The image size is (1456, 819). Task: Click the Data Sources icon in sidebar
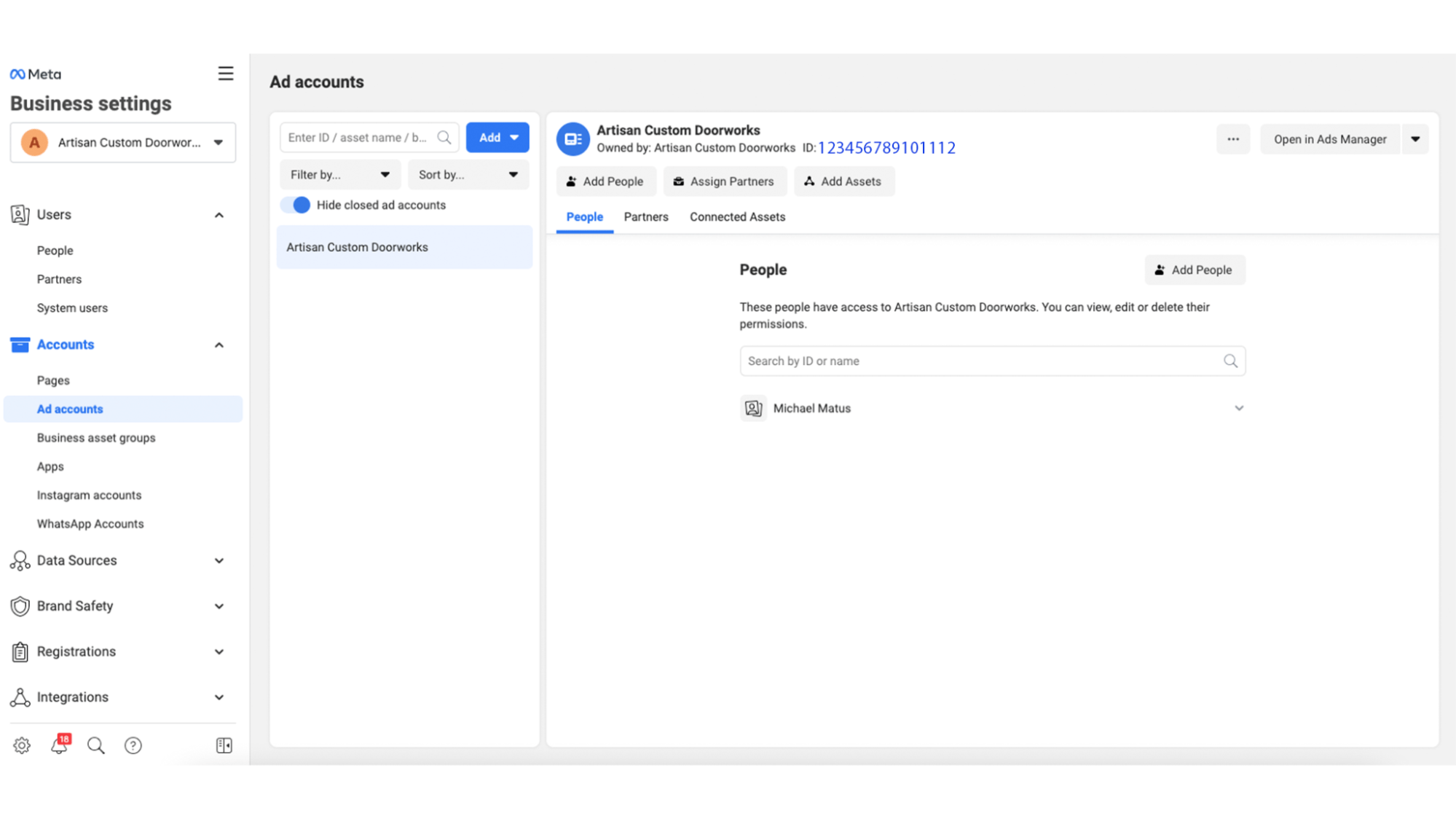20,560
